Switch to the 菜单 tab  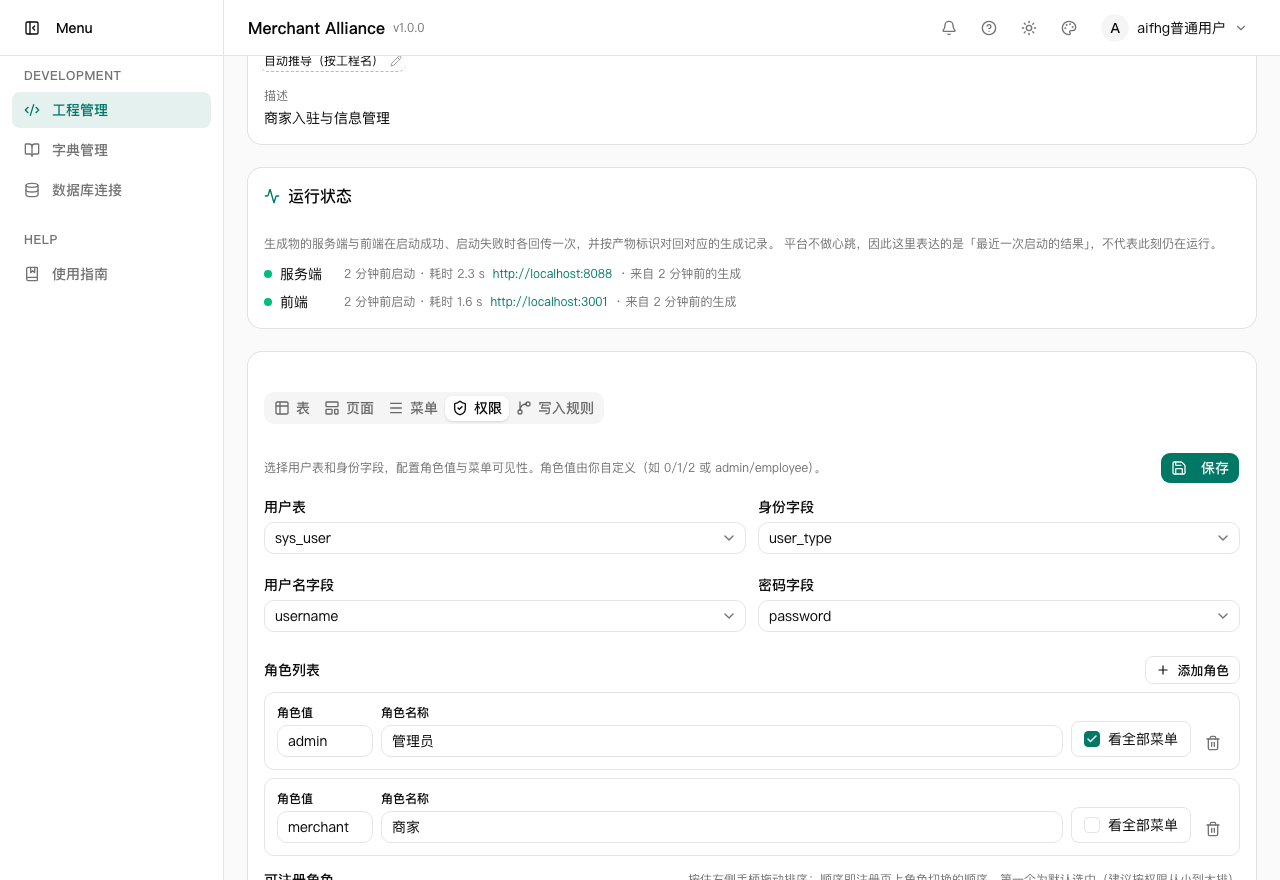(x=413, y=408)
